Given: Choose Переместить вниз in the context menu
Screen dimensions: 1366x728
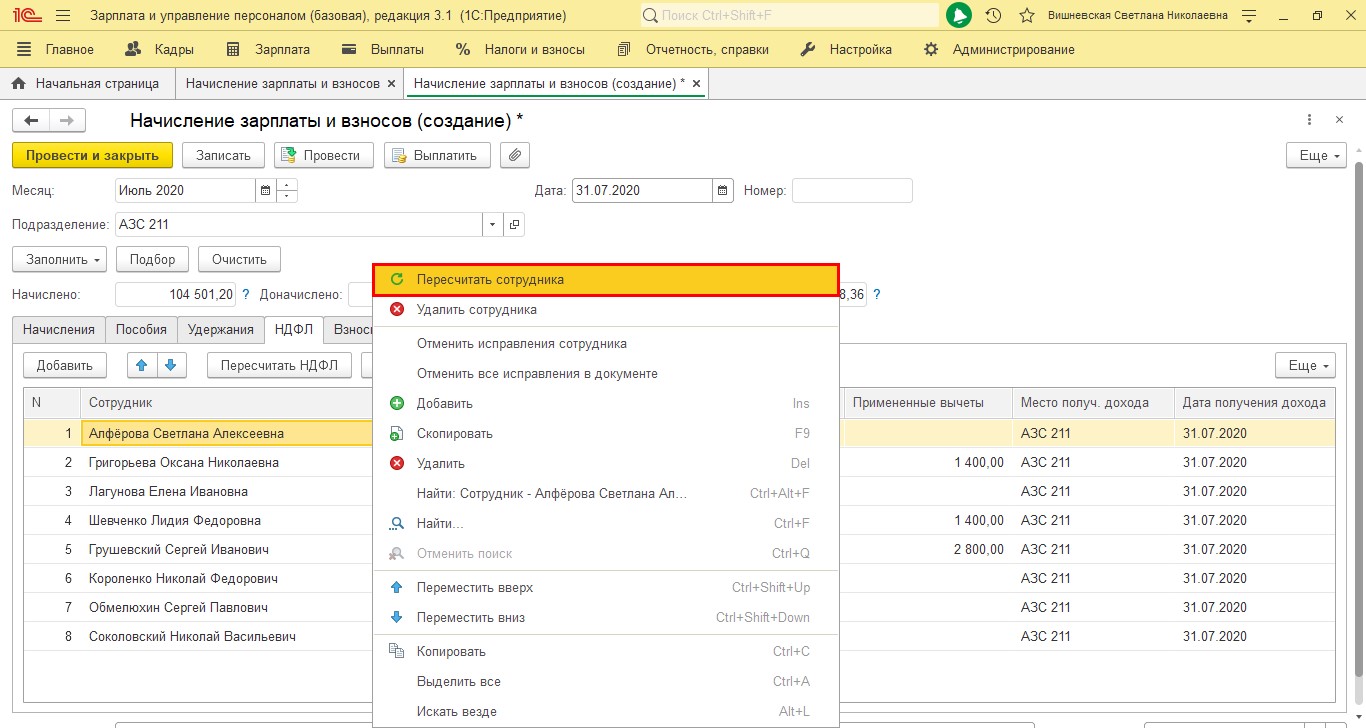Looking at the screenshot, I should coord(605,618).
